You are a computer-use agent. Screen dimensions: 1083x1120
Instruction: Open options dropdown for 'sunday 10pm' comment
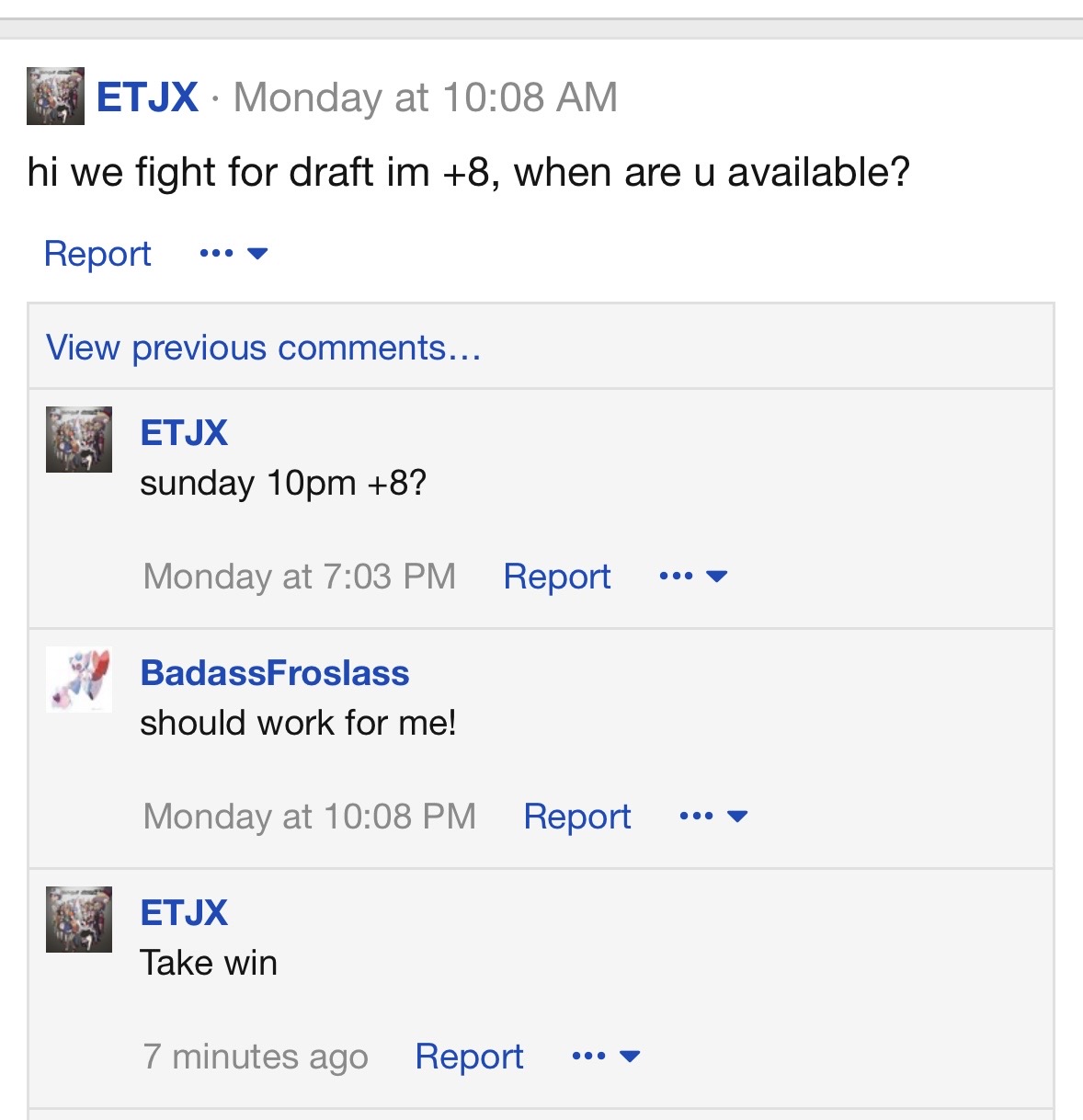coord(693,577)
